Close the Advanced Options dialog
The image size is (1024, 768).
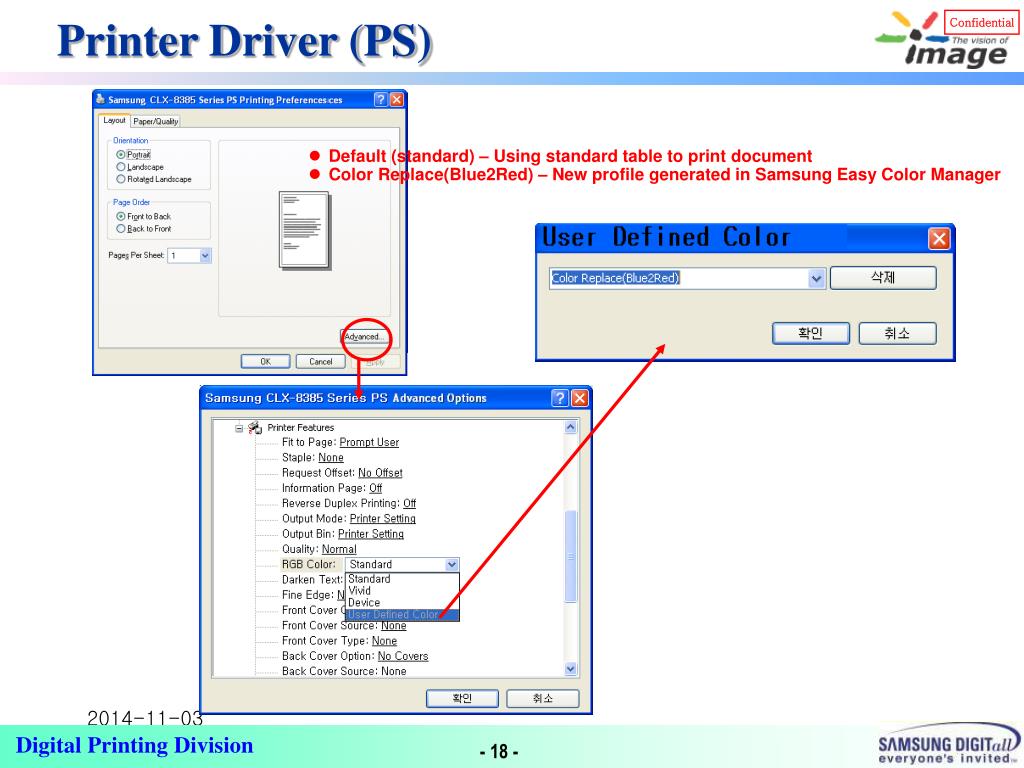(x=579, y=398)
